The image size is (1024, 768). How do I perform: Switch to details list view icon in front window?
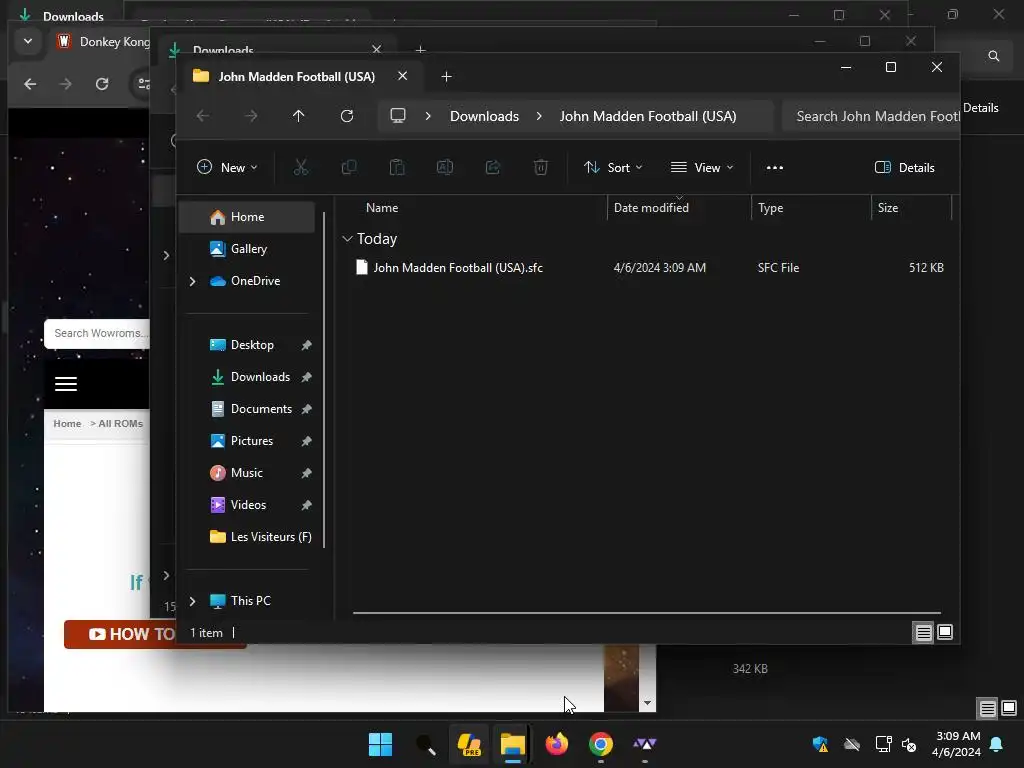point(923,632)
